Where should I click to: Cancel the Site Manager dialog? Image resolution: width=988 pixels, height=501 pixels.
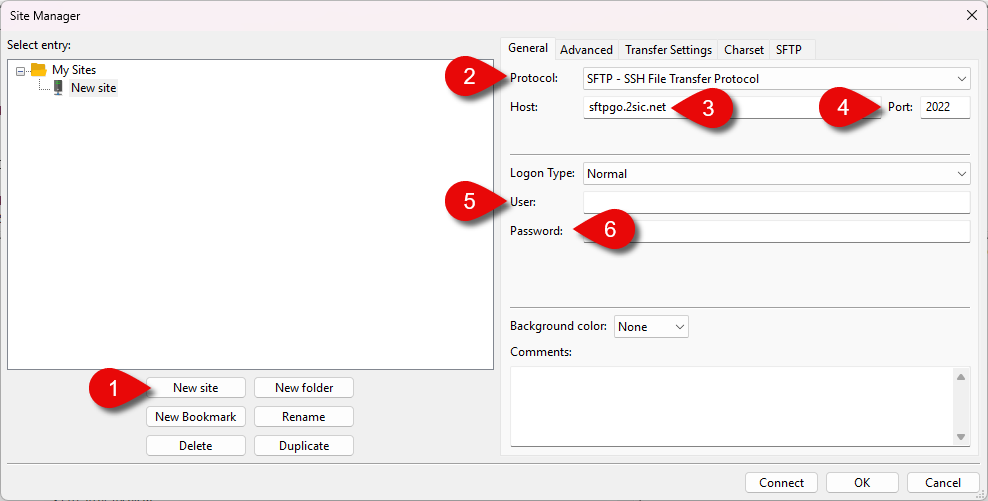(x=943, y=483)
